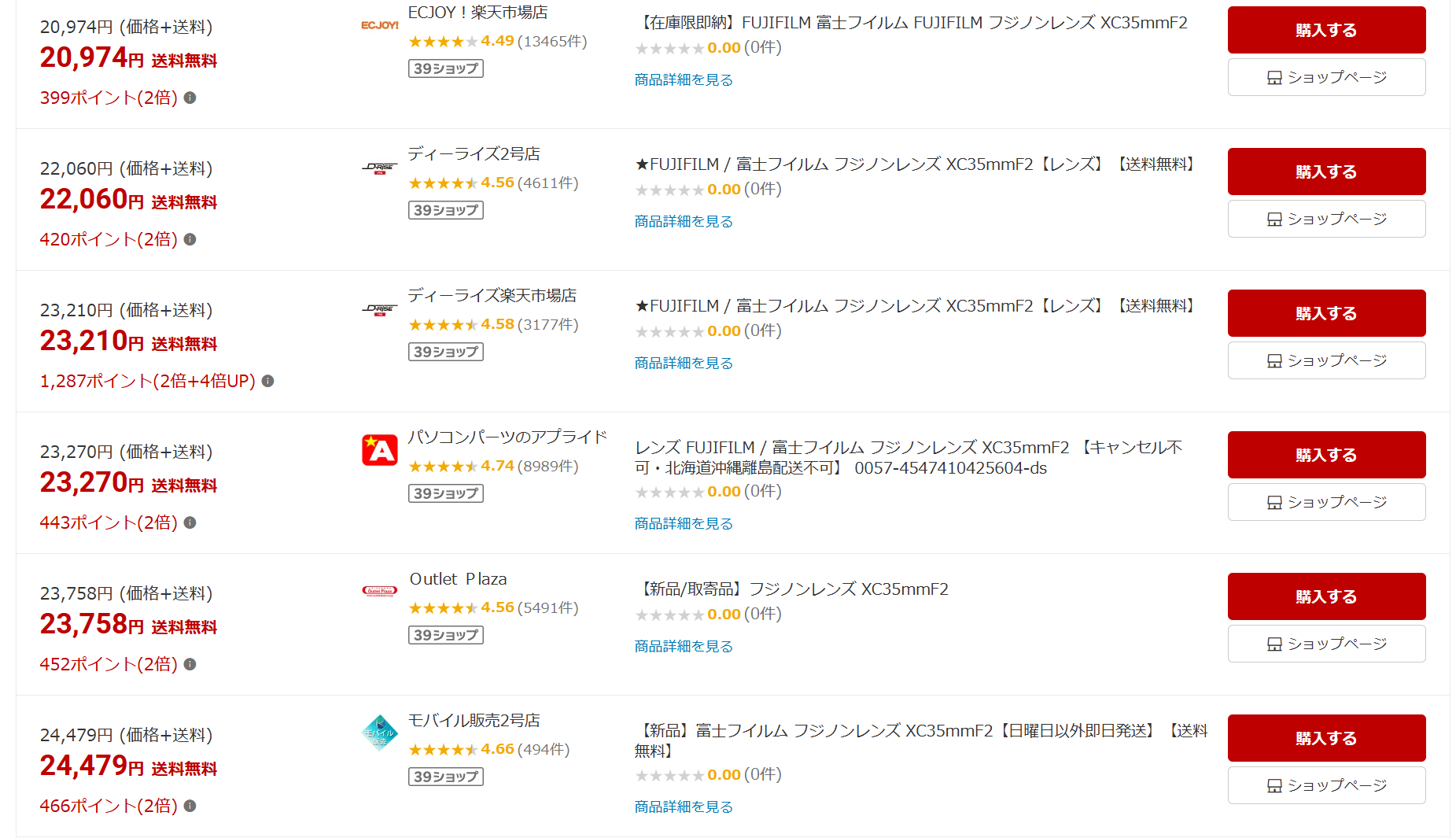Click the ディーライズ2号店 shop logo
The image size is (1456, 838).
379,168
